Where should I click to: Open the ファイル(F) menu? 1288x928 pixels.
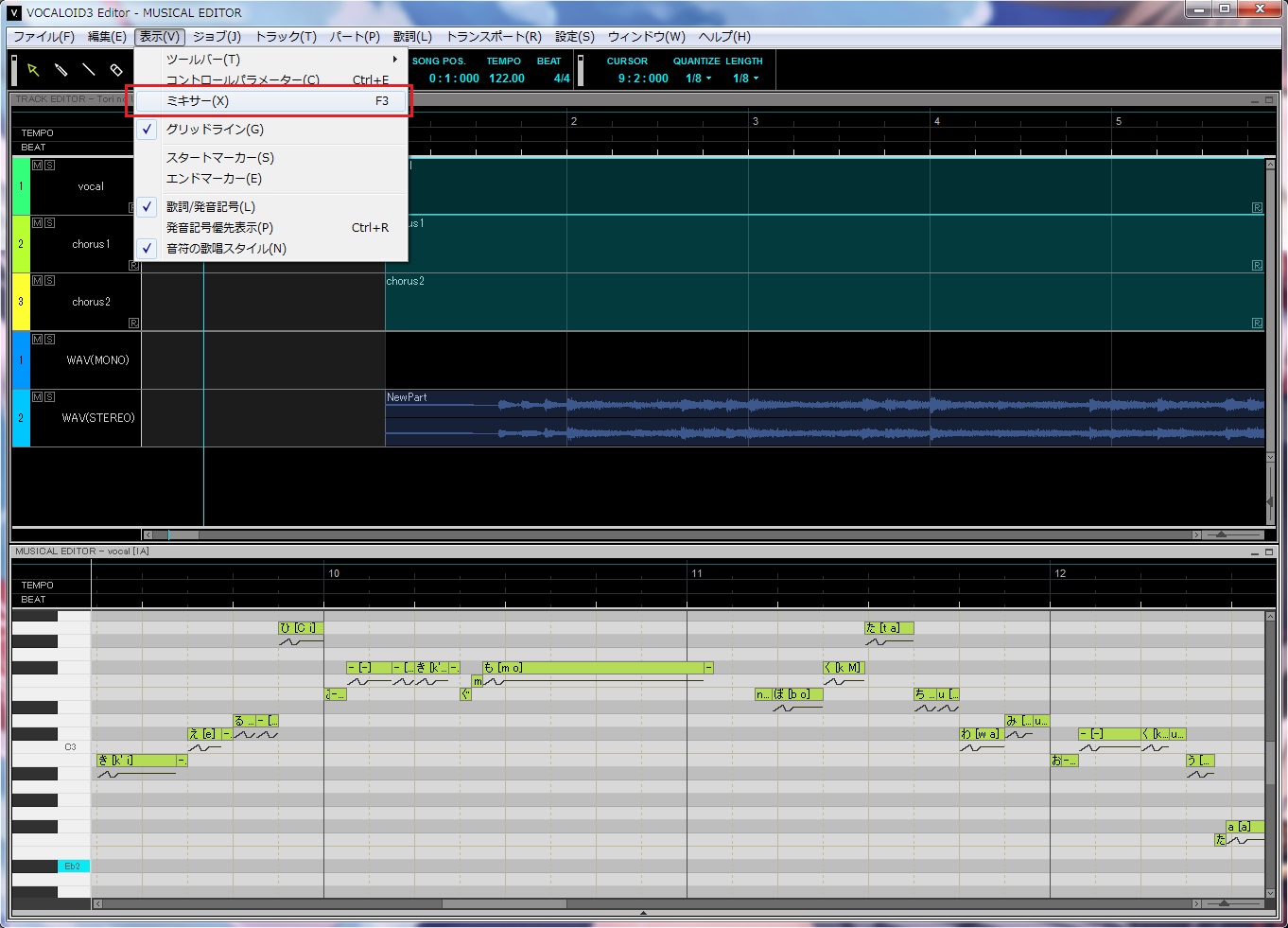pos(44,37)
